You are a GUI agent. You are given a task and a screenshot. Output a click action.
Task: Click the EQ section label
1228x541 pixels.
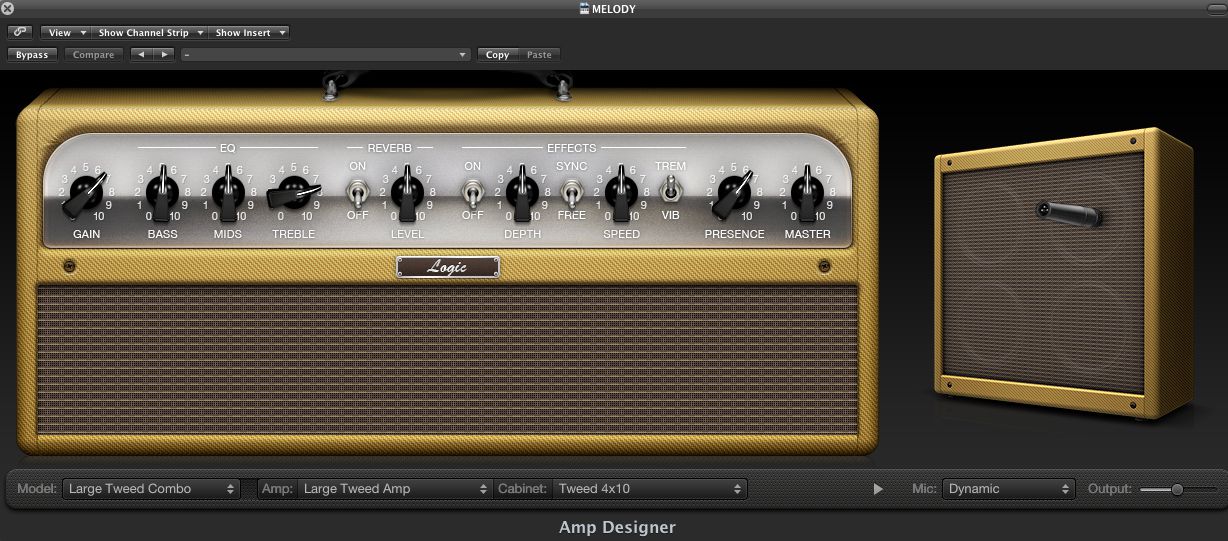228,148
